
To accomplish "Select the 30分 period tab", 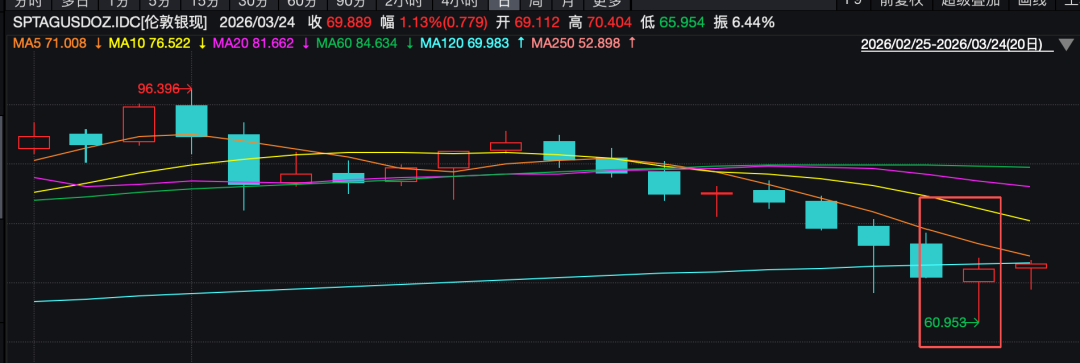I will point(252,3).
